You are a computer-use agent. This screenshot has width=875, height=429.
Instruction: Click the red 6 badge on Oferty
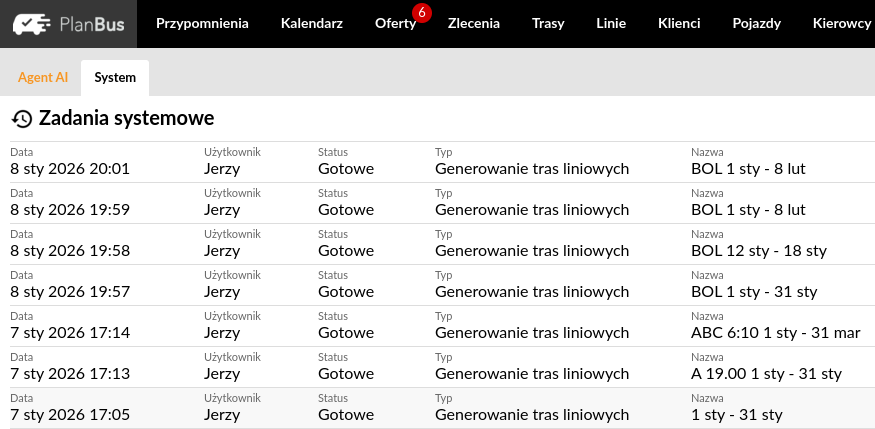[x=421, y=12]
